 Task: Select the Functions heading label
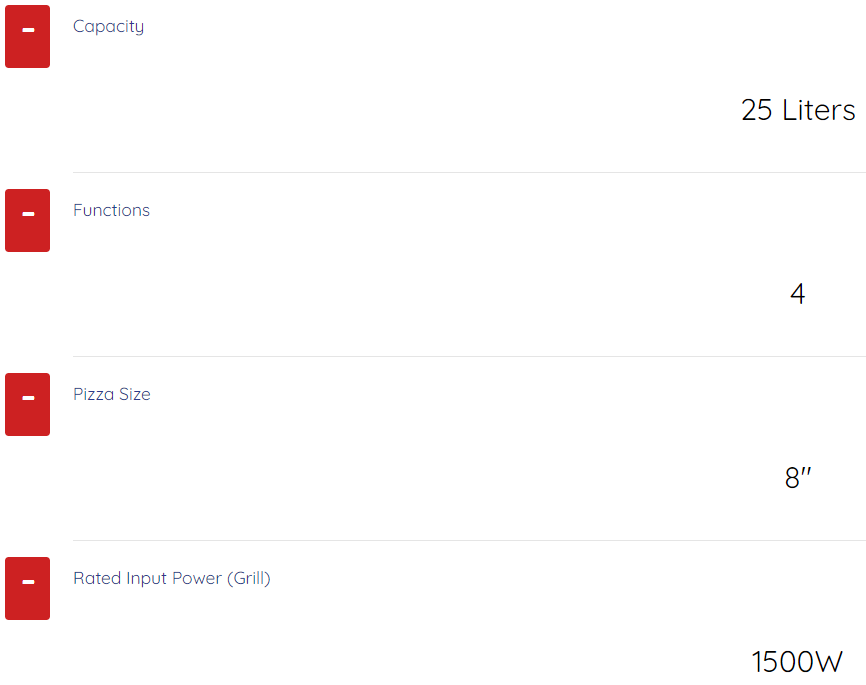[111, 210]
